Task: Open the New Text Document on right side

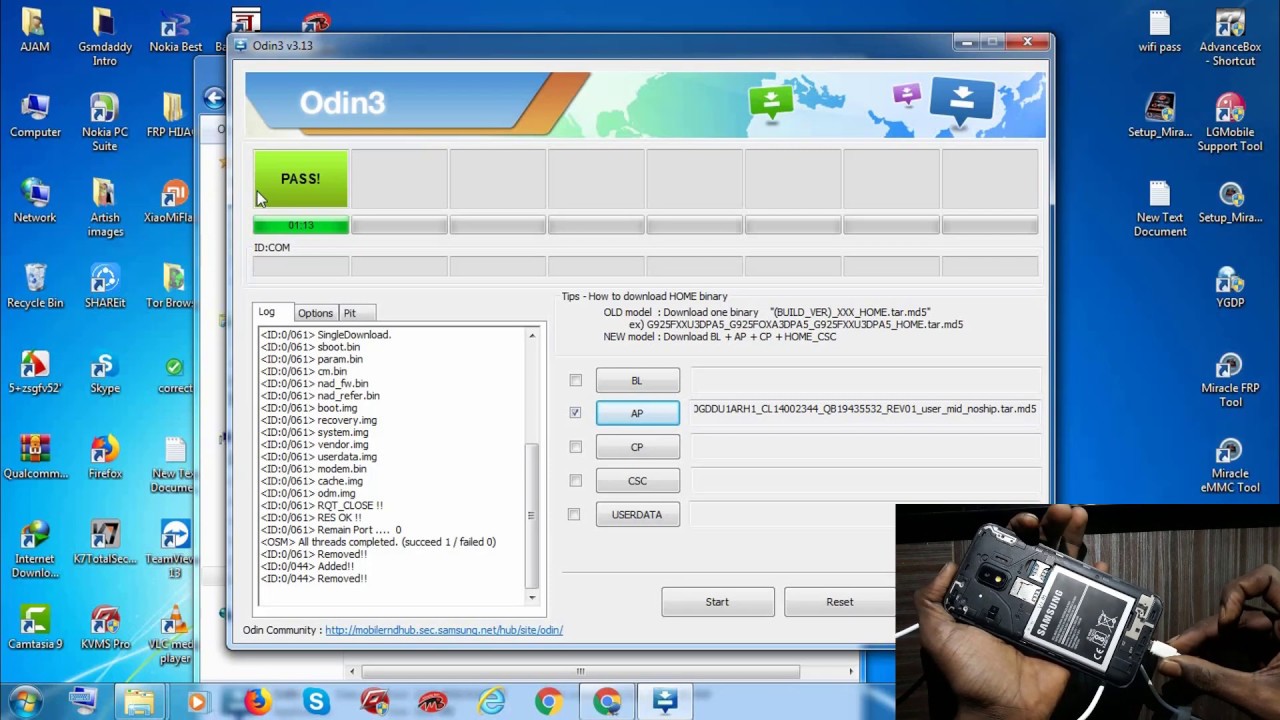Action: click(1159, 208)
